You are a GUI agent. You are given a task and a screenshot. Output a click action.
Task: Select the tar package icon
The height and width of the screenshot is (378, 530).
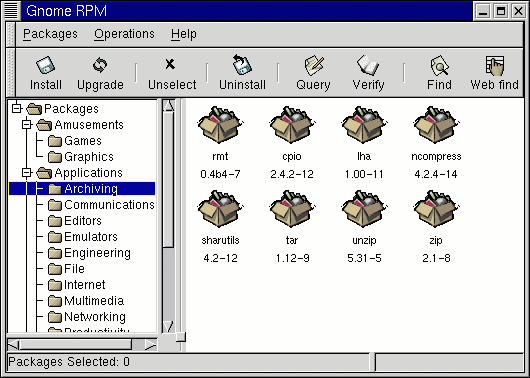click(292, 209)
